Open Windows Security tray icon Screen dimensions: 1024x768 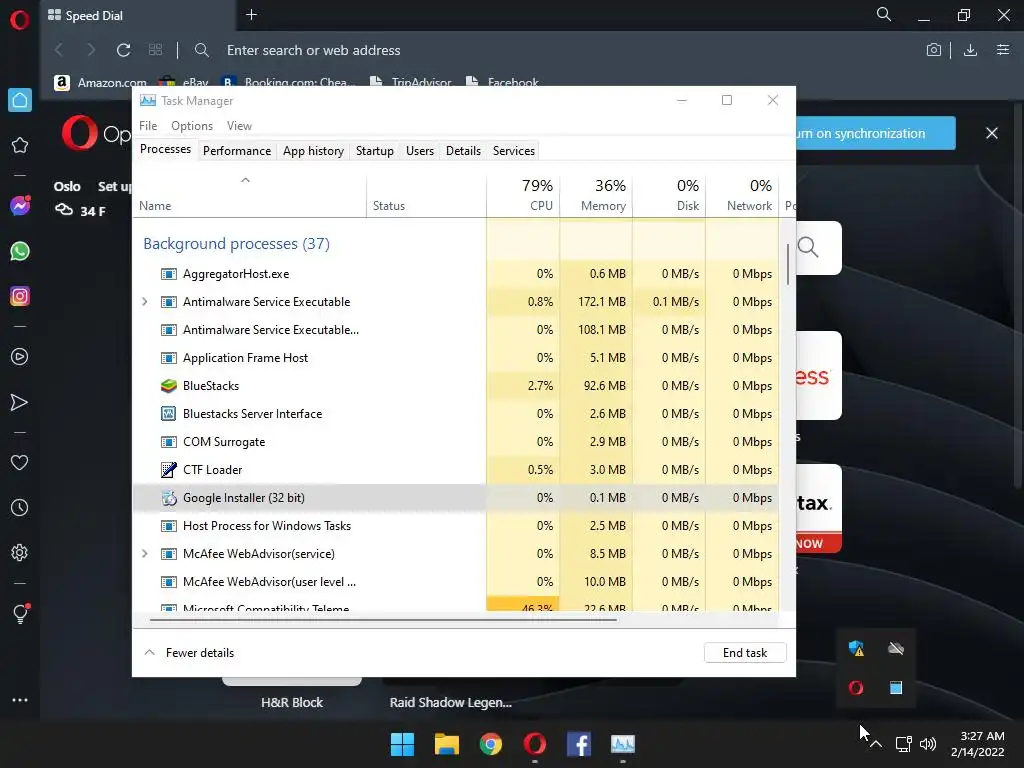(856, 648)
